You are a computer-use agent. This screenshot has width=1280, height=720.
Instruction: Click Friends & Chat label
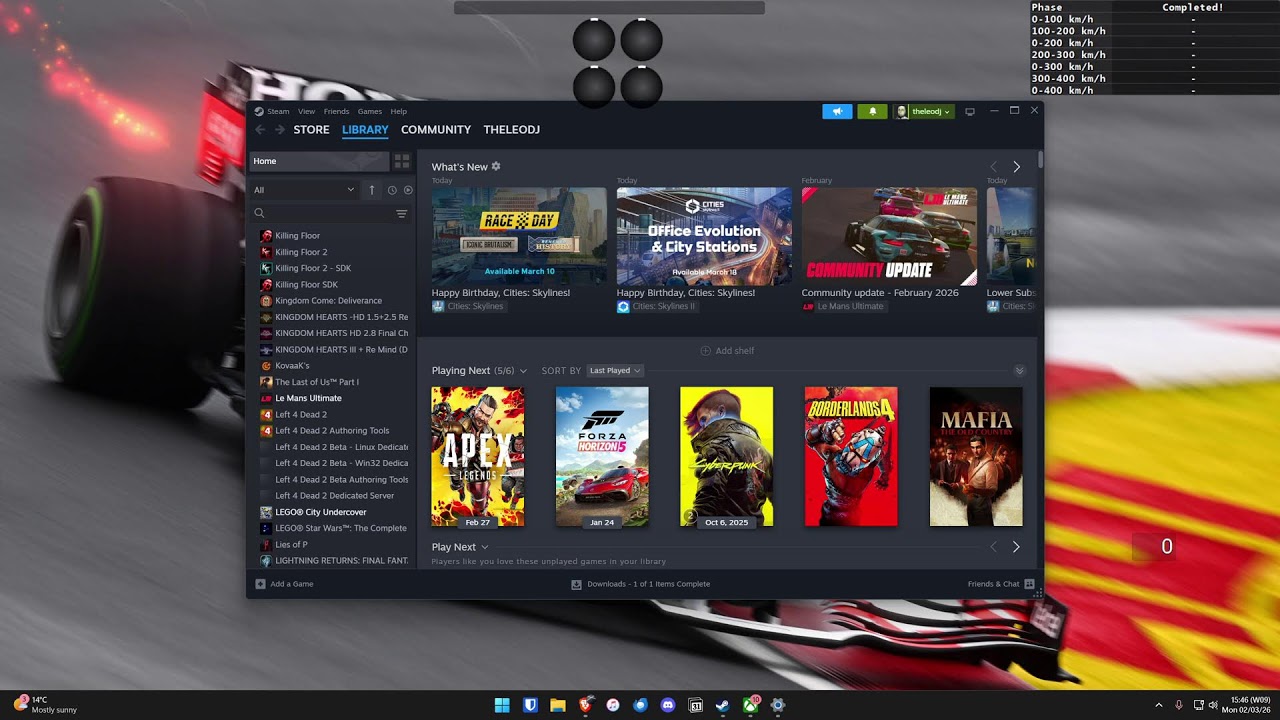coord(993,584)
